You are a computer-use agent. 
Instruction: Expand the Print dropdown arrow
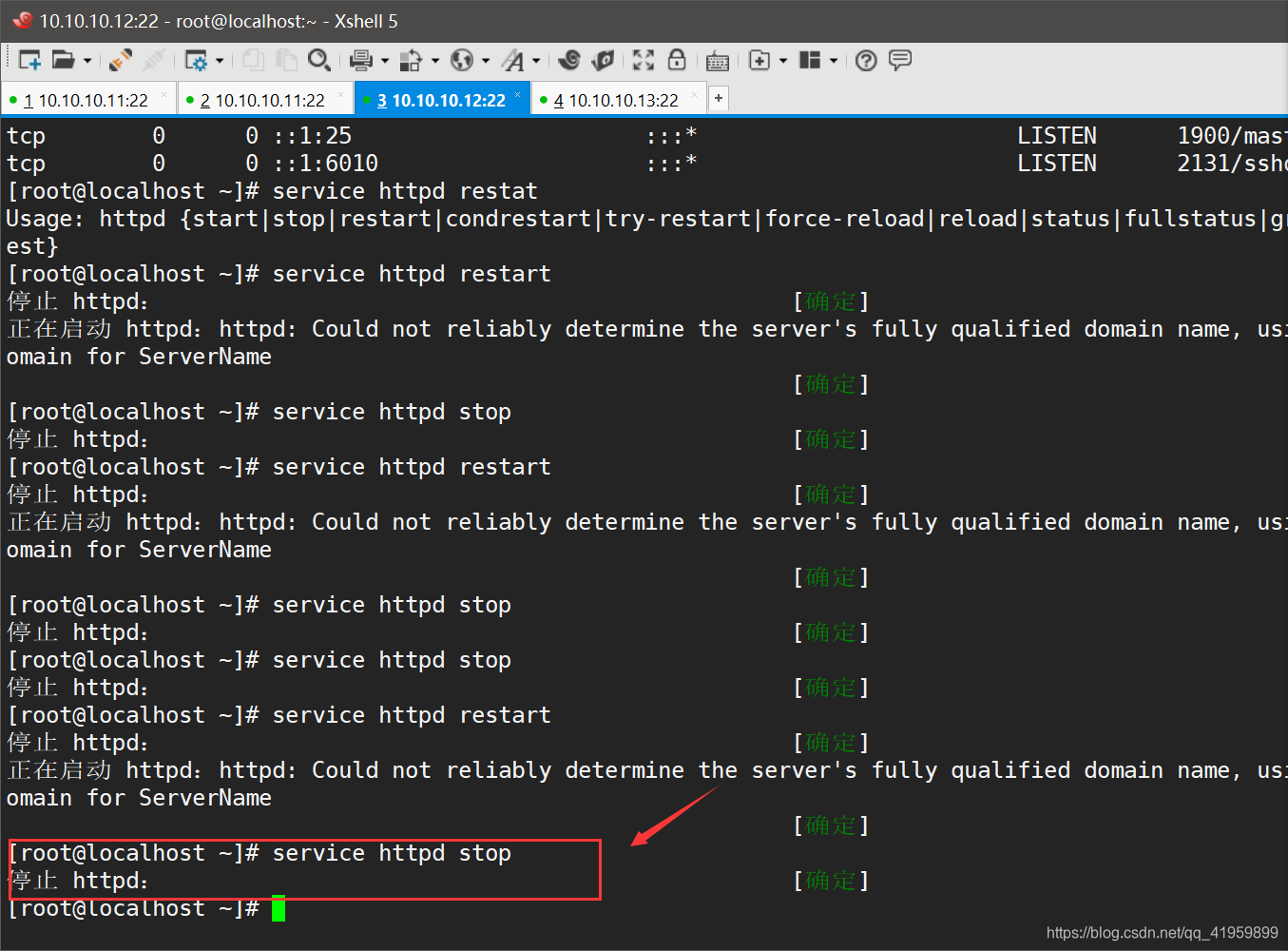(385, 61)
